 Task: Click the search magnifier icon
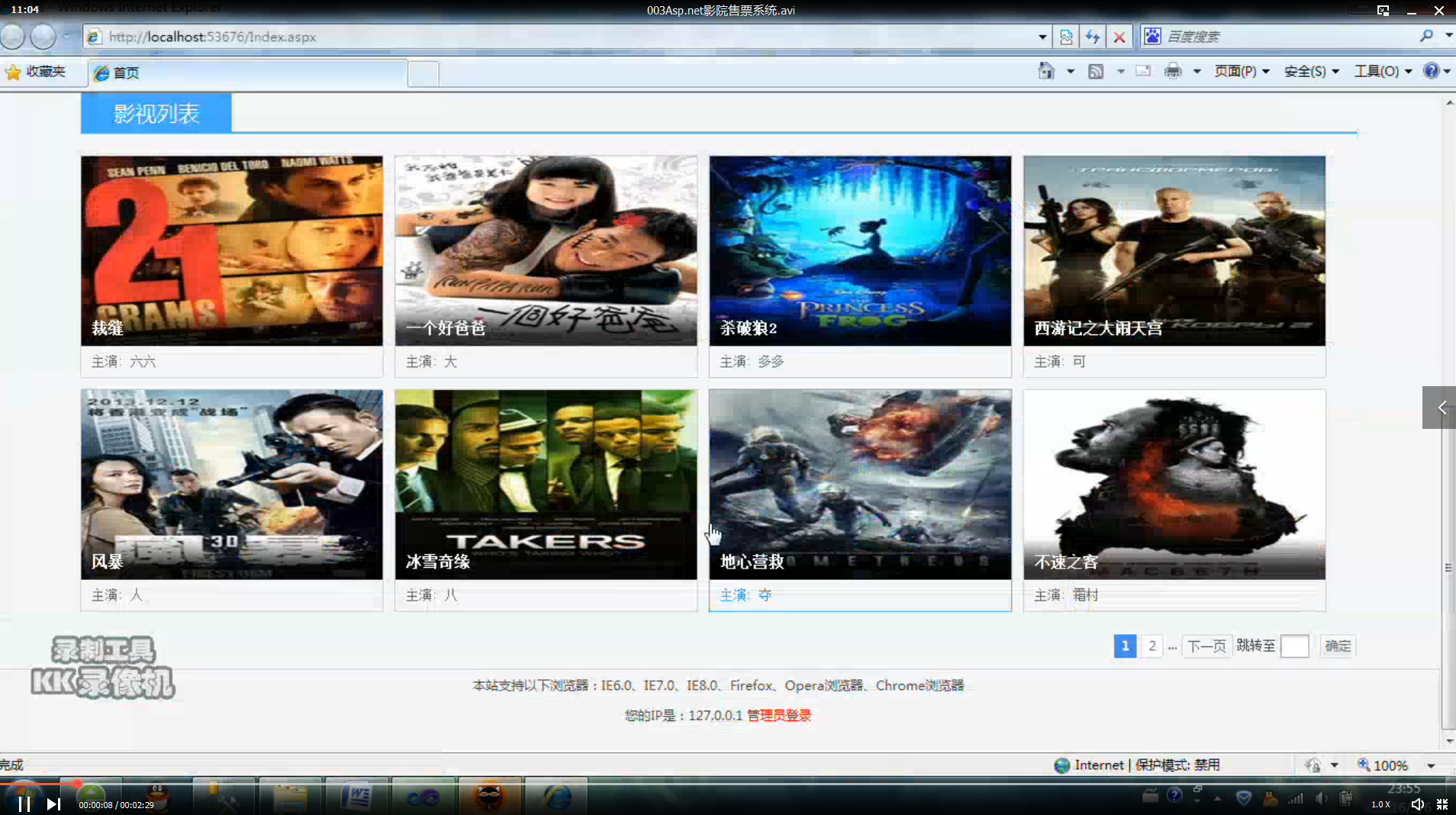[x=1426, y=36]
